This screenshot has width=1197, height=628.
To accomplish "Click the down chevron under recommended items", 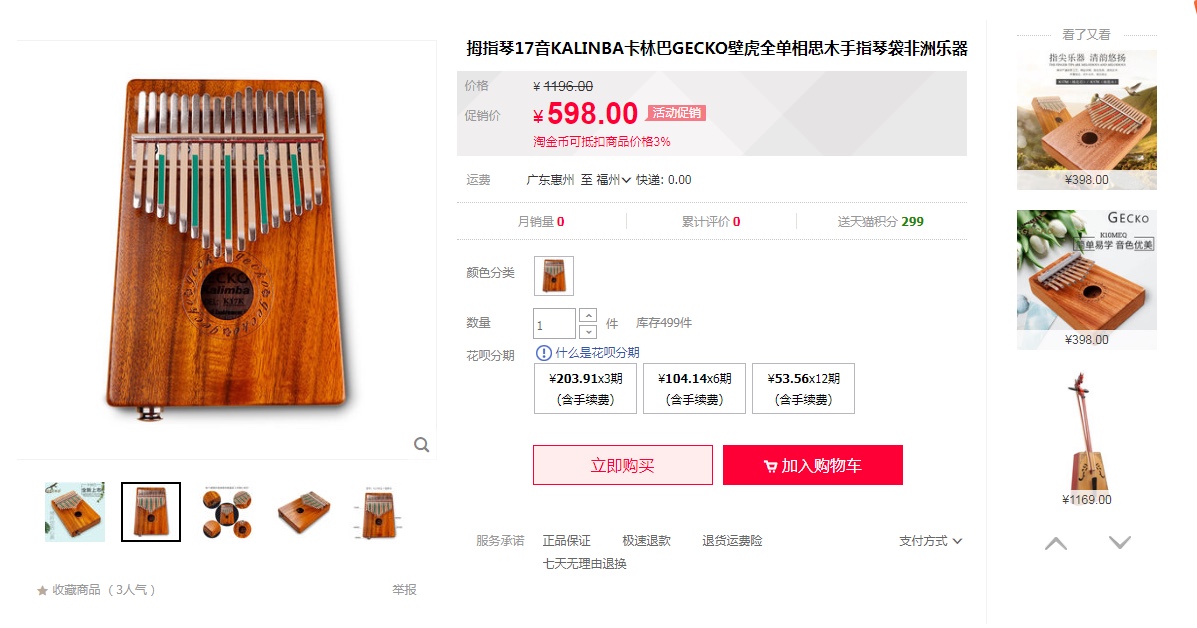I will click(1120, 543).
